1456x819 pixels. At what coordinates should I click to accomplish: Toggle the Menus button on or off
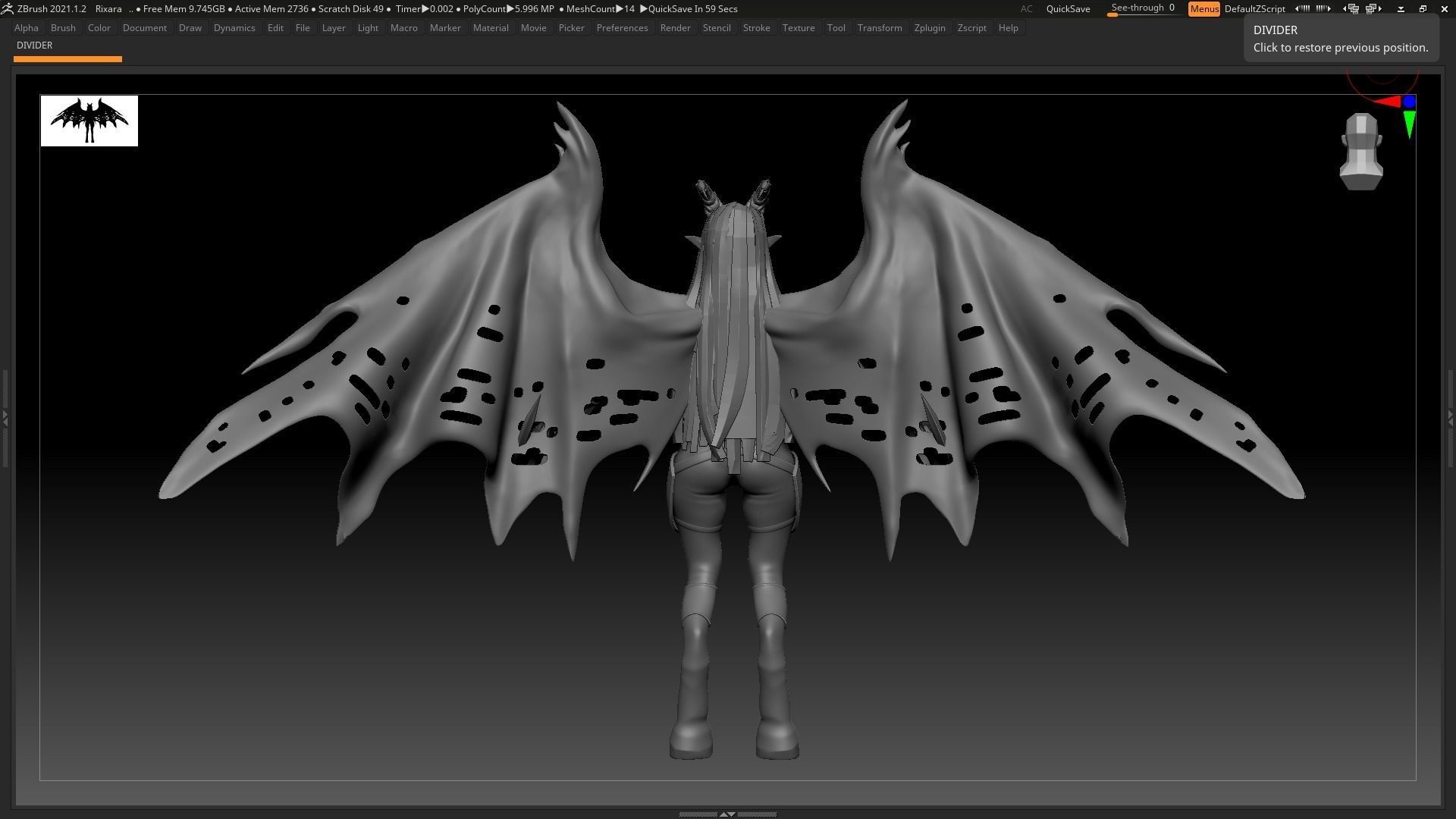click(x=1204, y=8)
